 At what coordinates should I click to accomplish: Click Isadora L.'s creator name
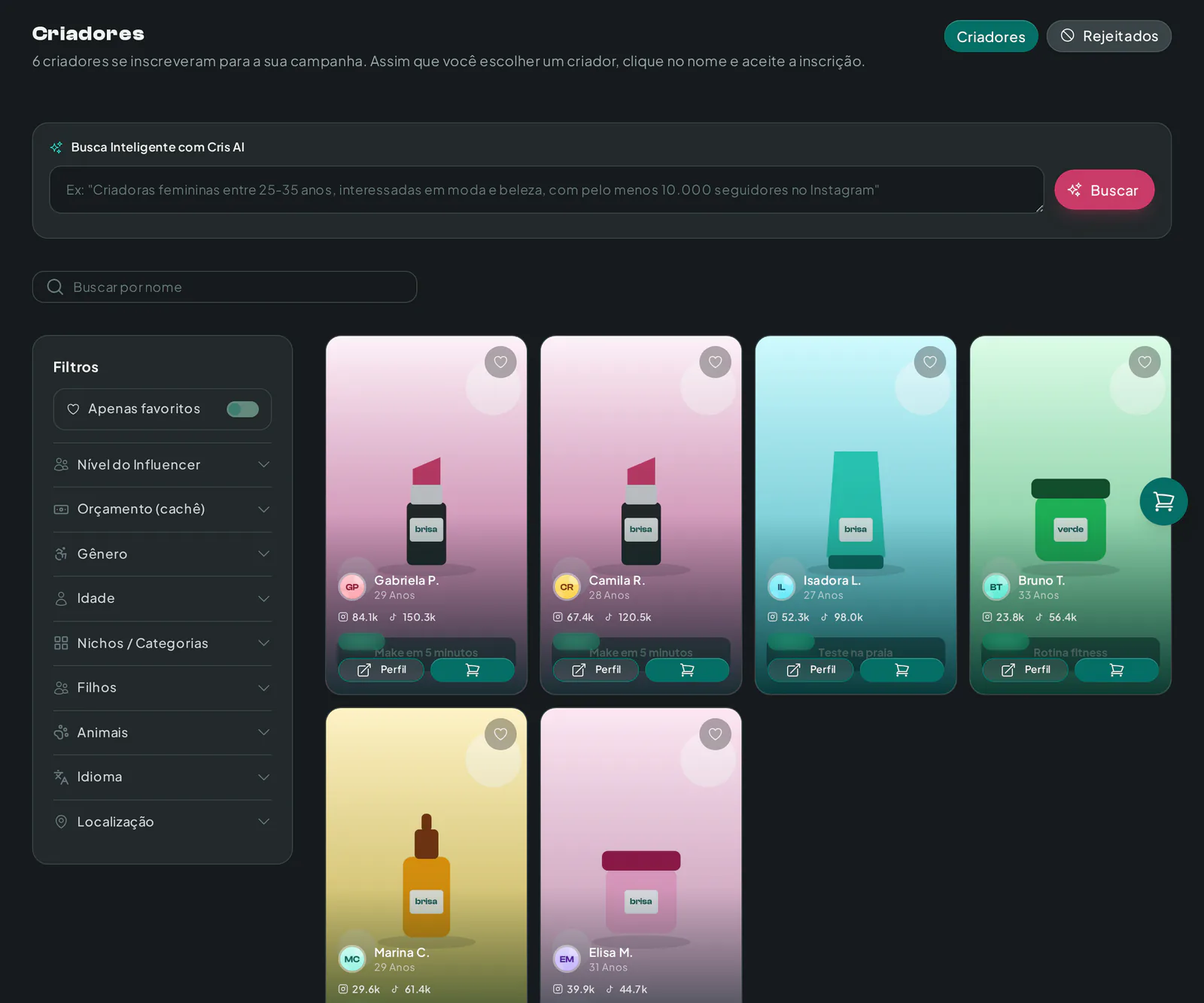click(x=832, y=581)
